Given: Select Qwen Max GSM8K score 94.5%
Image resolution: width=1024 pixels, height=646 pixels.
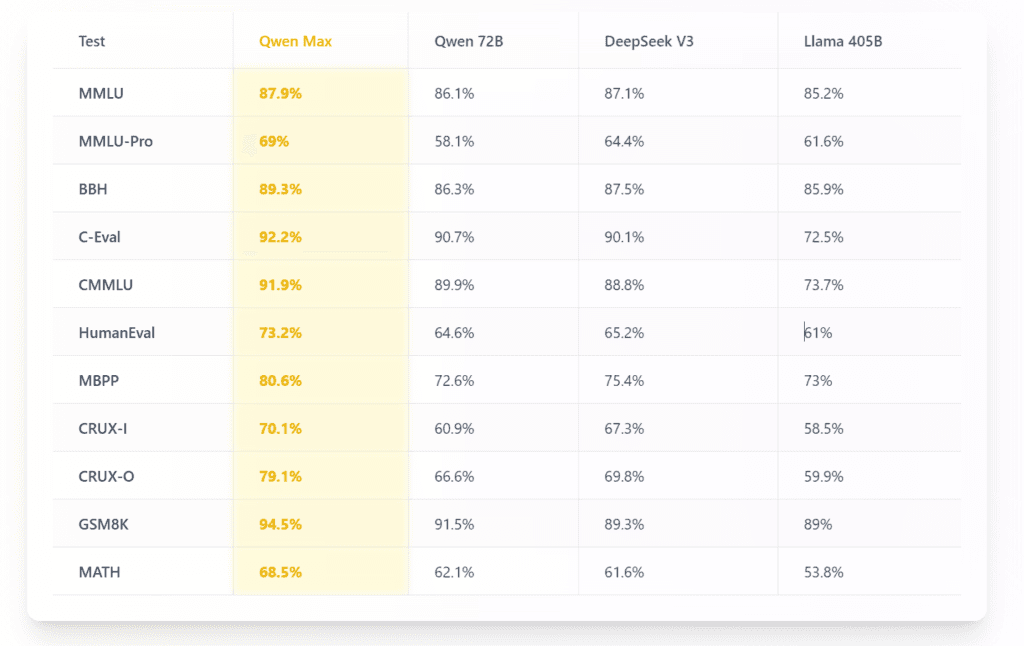Looking at the screenshot, I should pyautogui.click(x=280, y=525).
